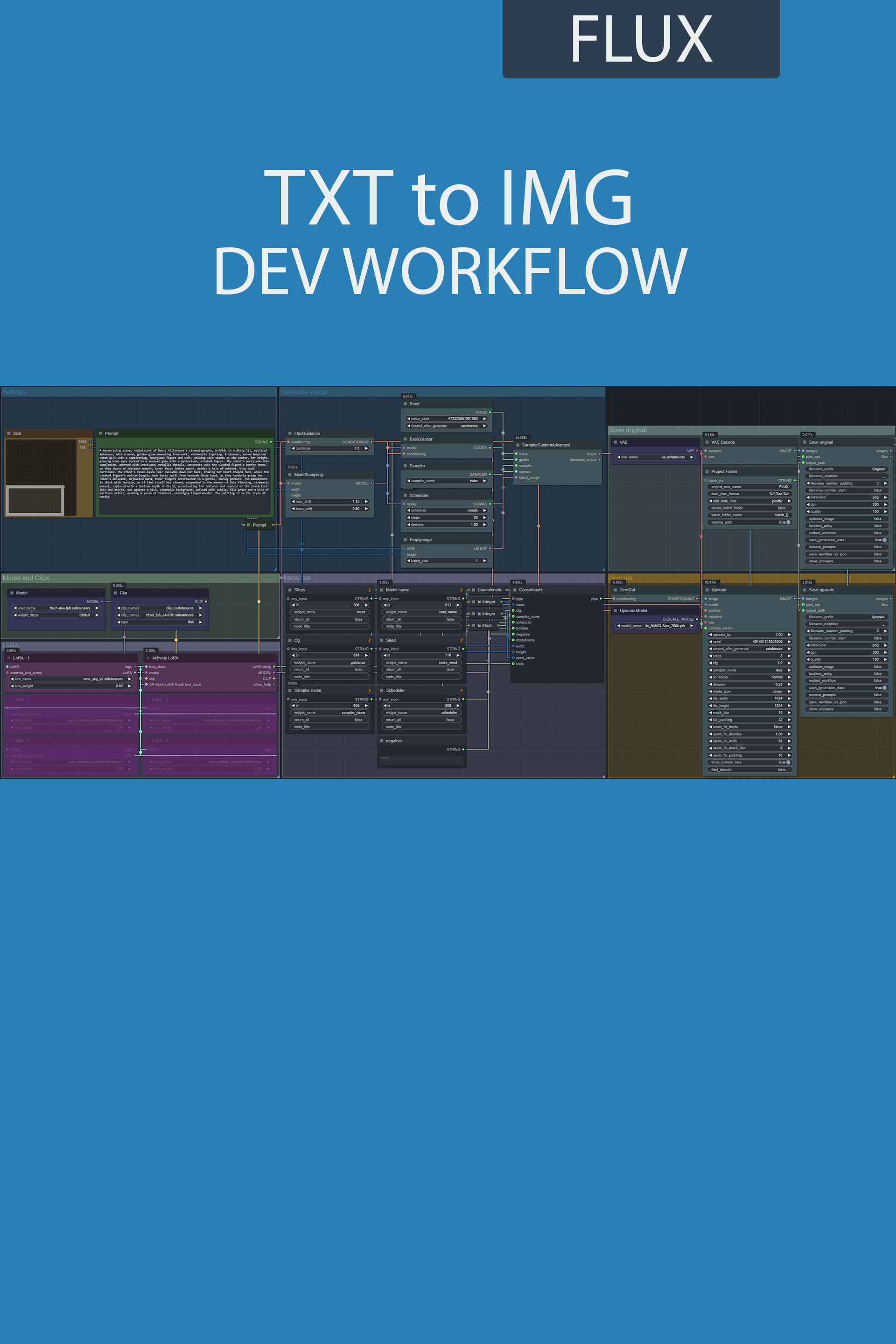Screen dimensions: 896x1344
Task: Click the to Integer node button
Action: point(486,602)
